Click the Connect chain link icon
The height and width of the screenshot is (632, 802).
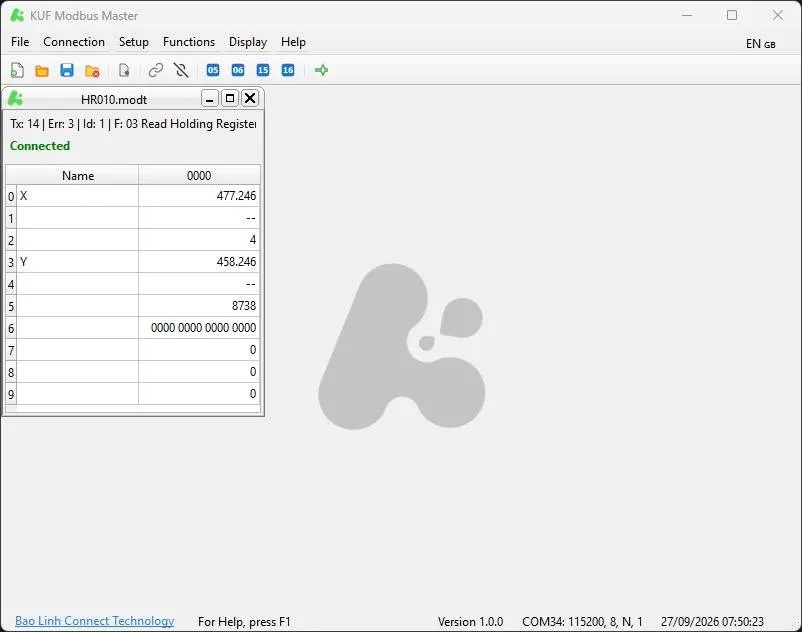tap(155, 70)
